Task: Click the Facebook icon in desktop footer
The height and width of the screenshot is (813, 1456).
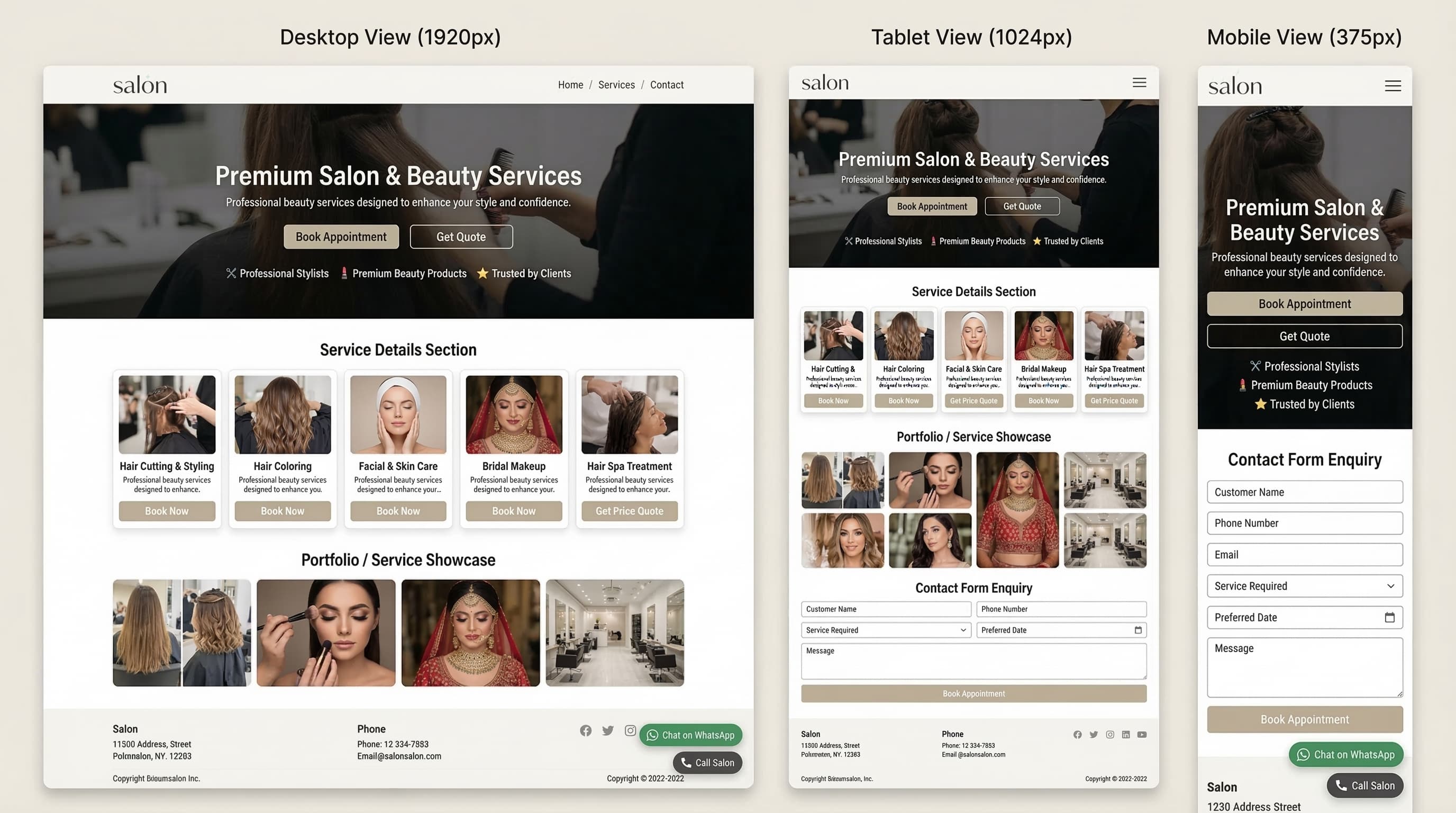Action: [x=586, y=730]
